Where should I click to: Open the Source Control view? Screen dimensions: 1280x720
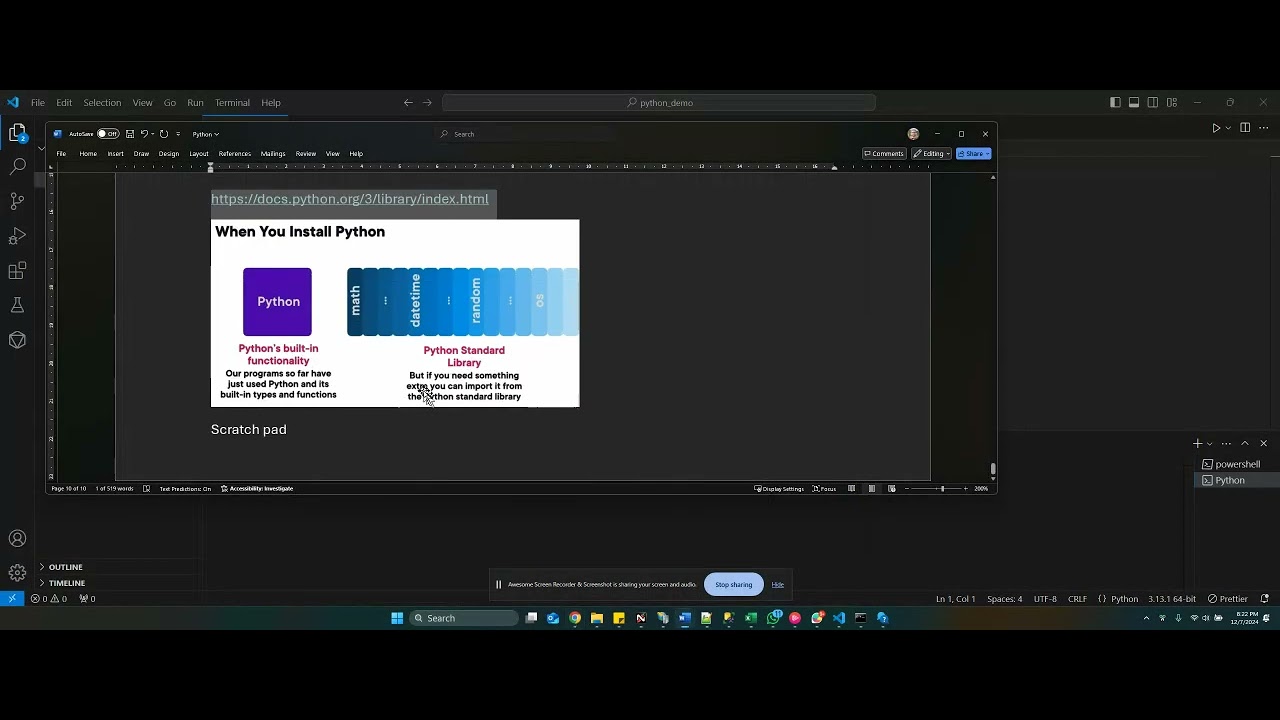coord(17,201)
